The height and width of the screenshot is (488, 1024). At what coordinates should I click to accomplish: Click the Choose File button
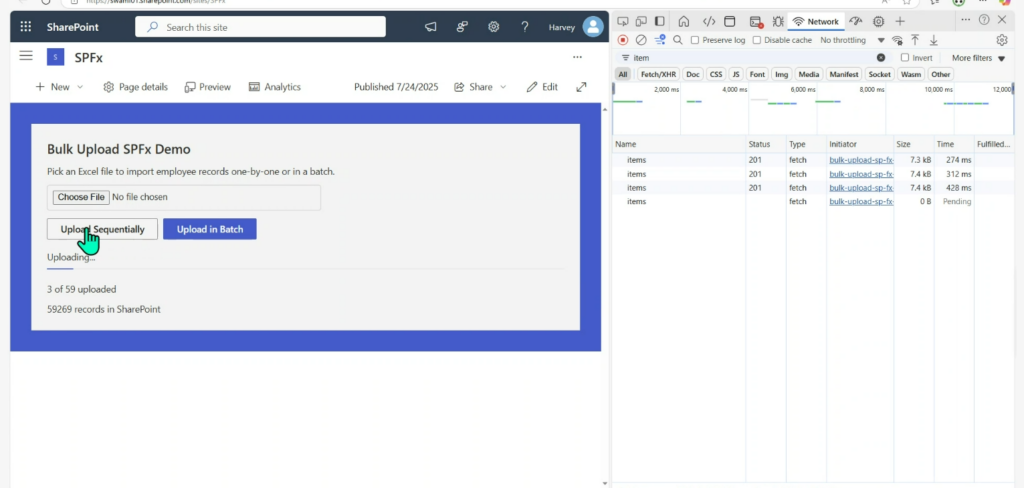click(x=81, y=197)
